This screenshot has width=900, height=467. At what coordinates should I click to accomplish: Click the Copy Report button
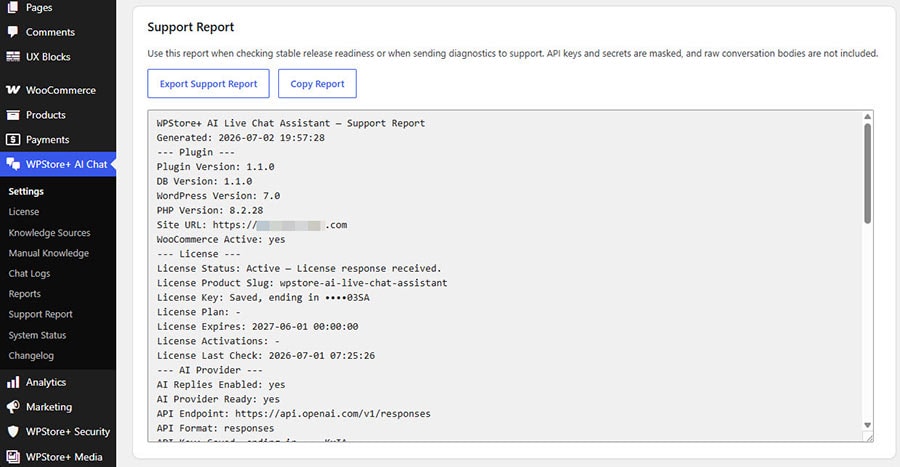click(x=317, y=84)
